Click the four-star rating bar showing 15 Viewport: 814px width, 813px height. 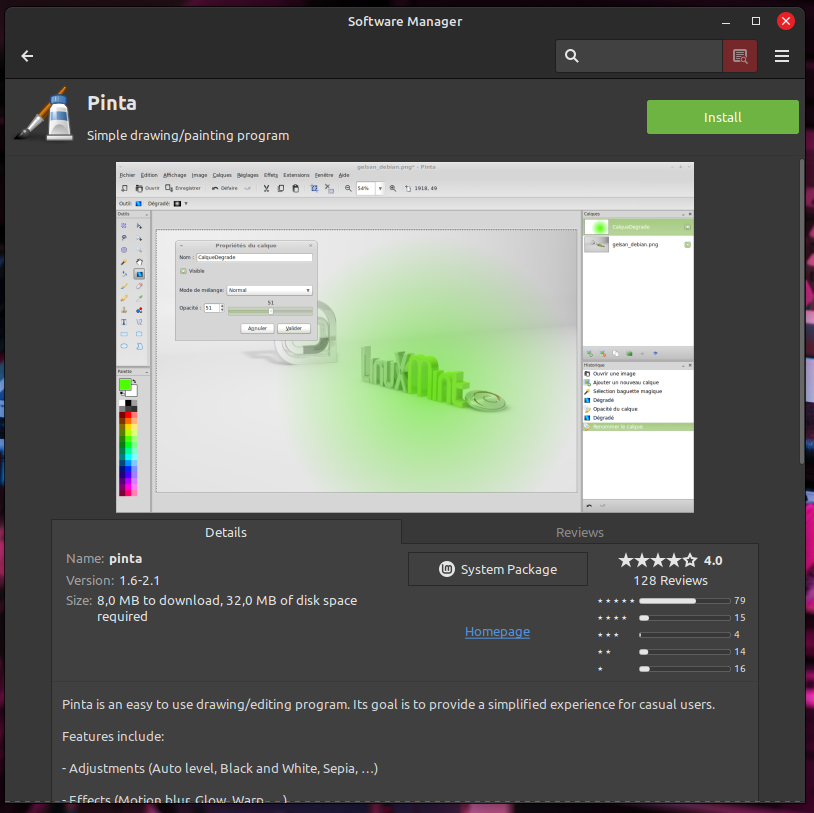click(685, 618)
